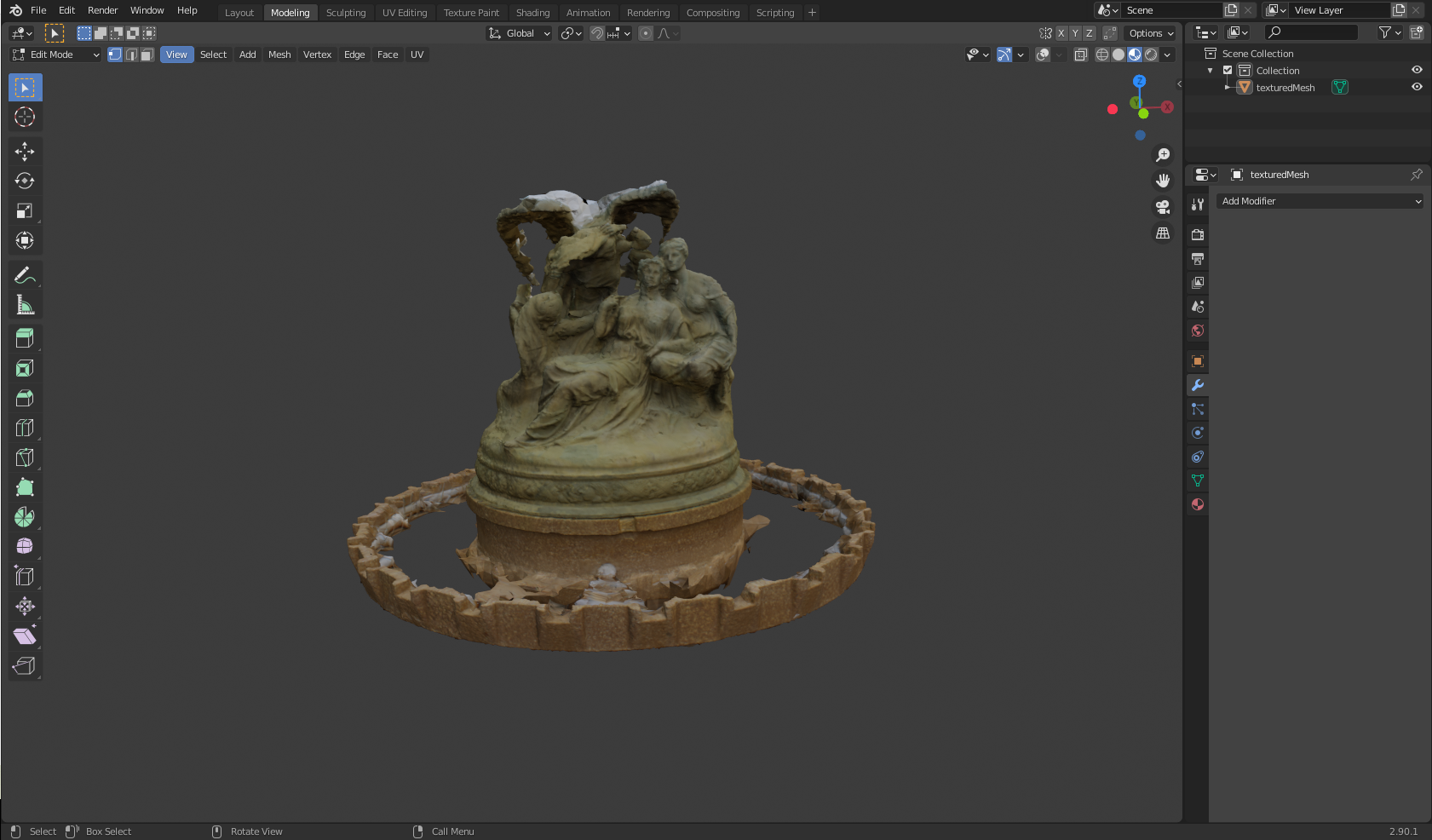
Task: Enable edge select mode
Action: [131, 55]
